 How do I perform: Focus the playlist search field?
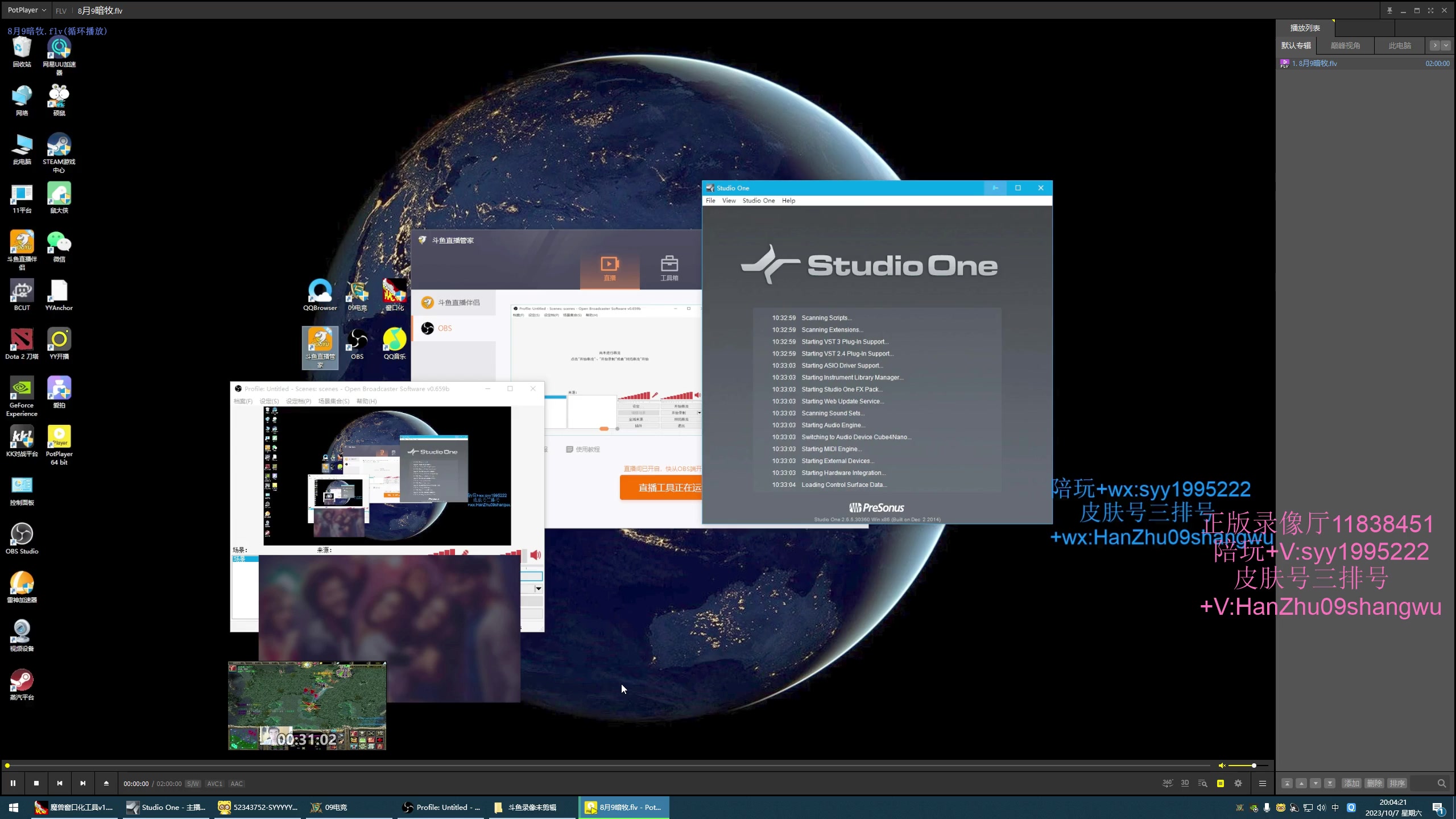(1429, 783)
